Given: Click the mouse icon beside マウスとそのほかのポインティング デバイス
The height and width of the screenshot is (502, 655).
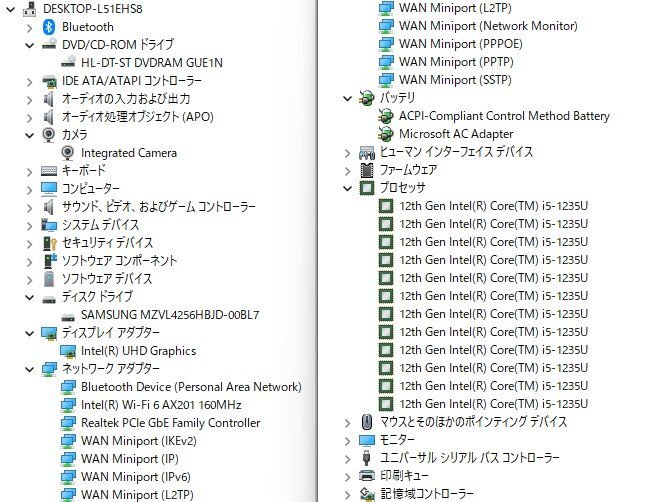Looking at the screenshot, I should click(x=366, y=422).
